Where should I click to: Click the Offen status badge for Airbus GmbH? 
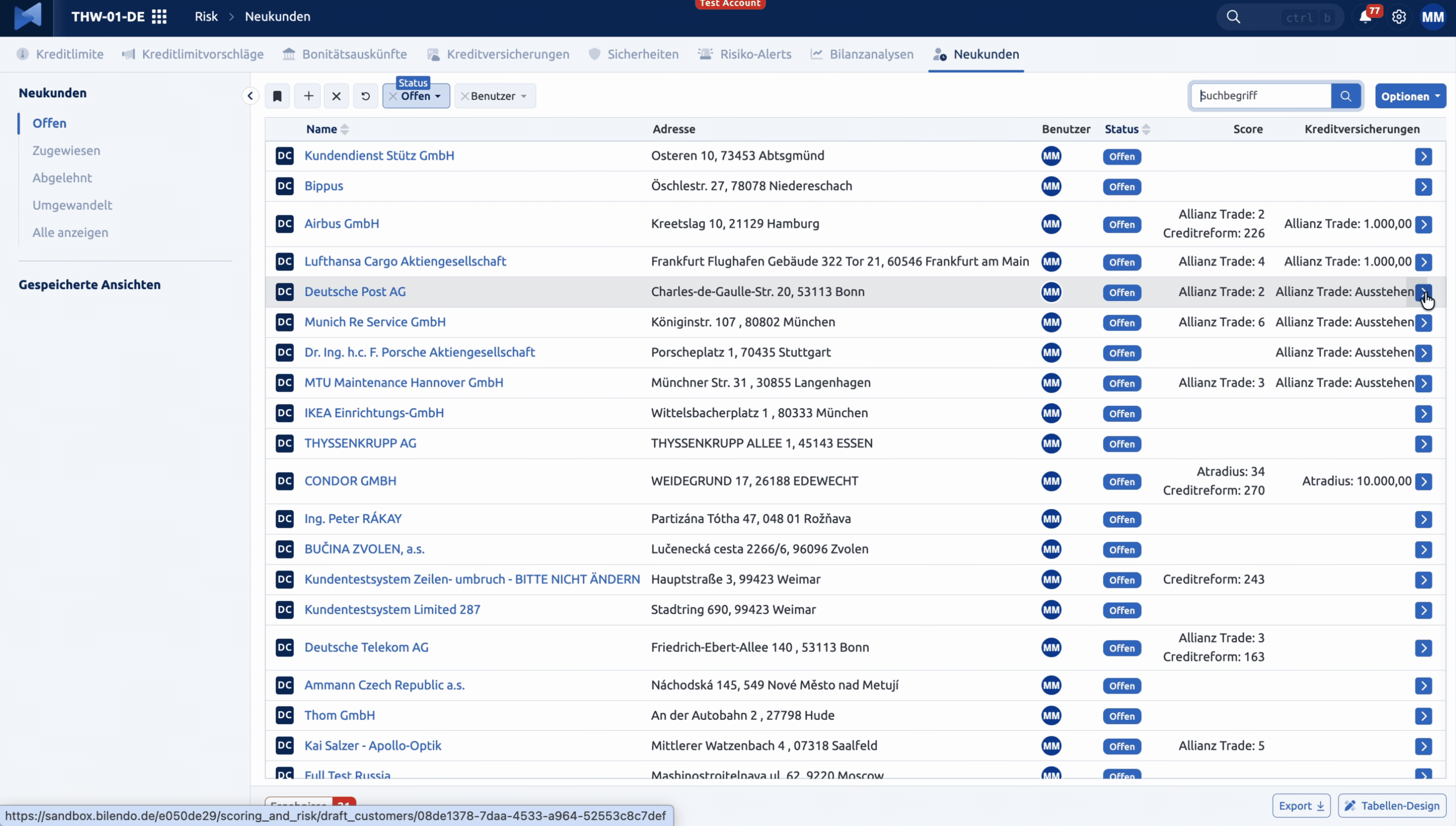click(1122, 225)
